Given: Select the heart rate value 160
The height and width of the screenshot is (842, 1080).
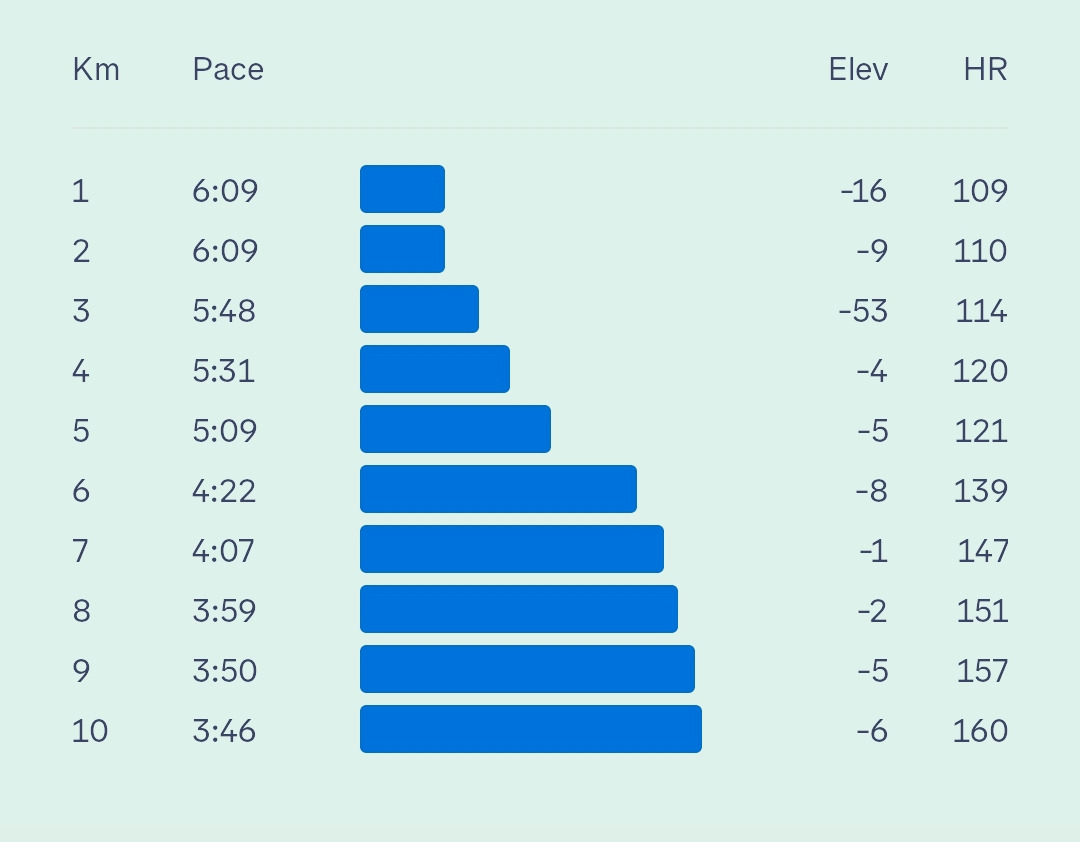Looking at the screenshot, I should click(x=980, y=730).
